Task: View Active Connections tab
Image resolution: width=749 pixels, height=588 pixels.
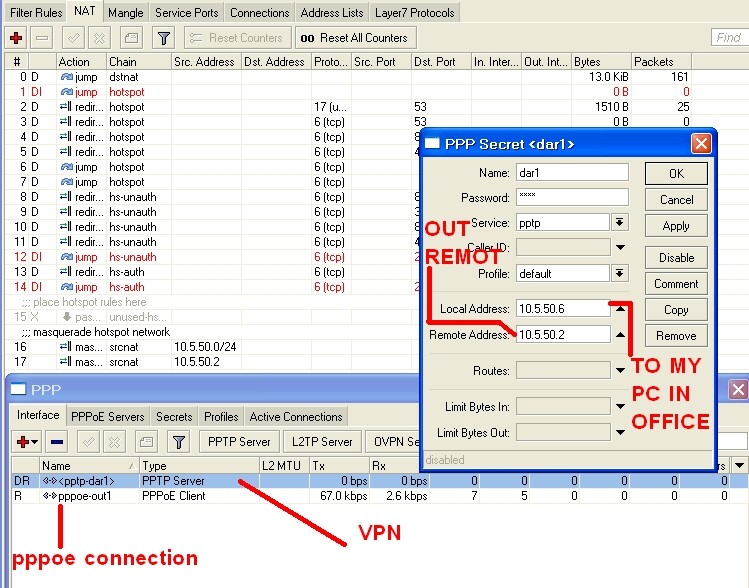Action: 296,417
